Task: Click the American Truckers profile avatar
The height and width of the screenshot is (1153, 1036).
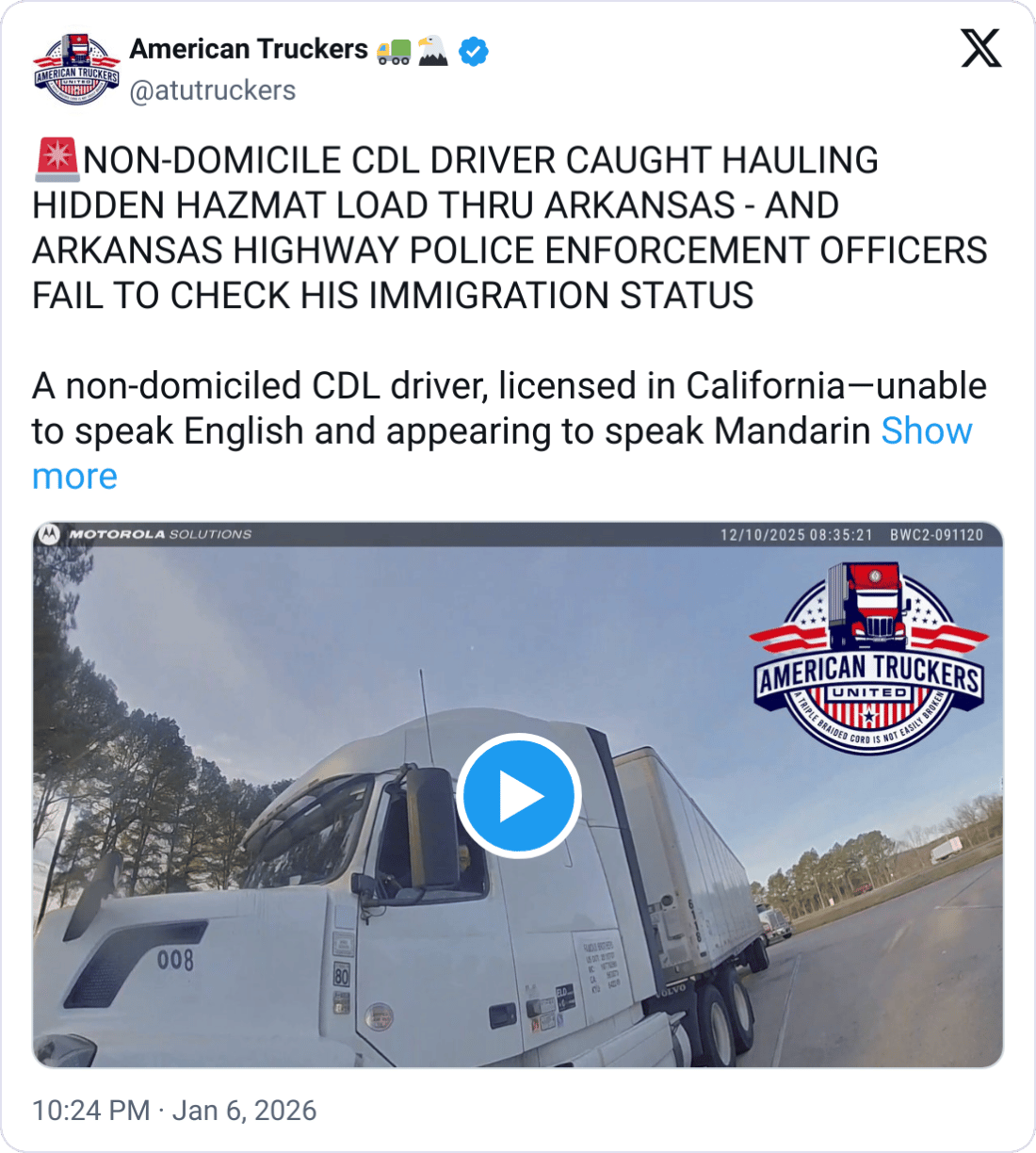Action: click(76, 69)
